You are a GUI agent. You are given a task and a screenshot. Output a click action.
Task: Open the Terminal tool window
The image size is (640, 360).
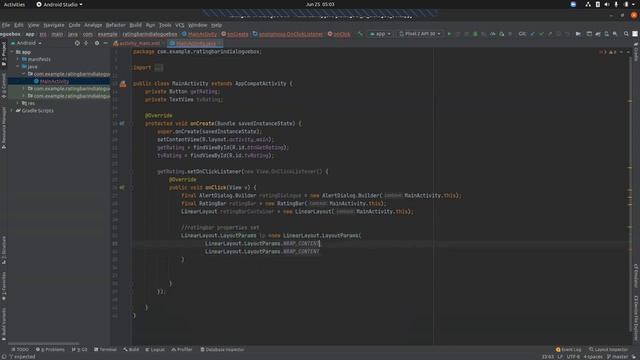pos(105,349)
